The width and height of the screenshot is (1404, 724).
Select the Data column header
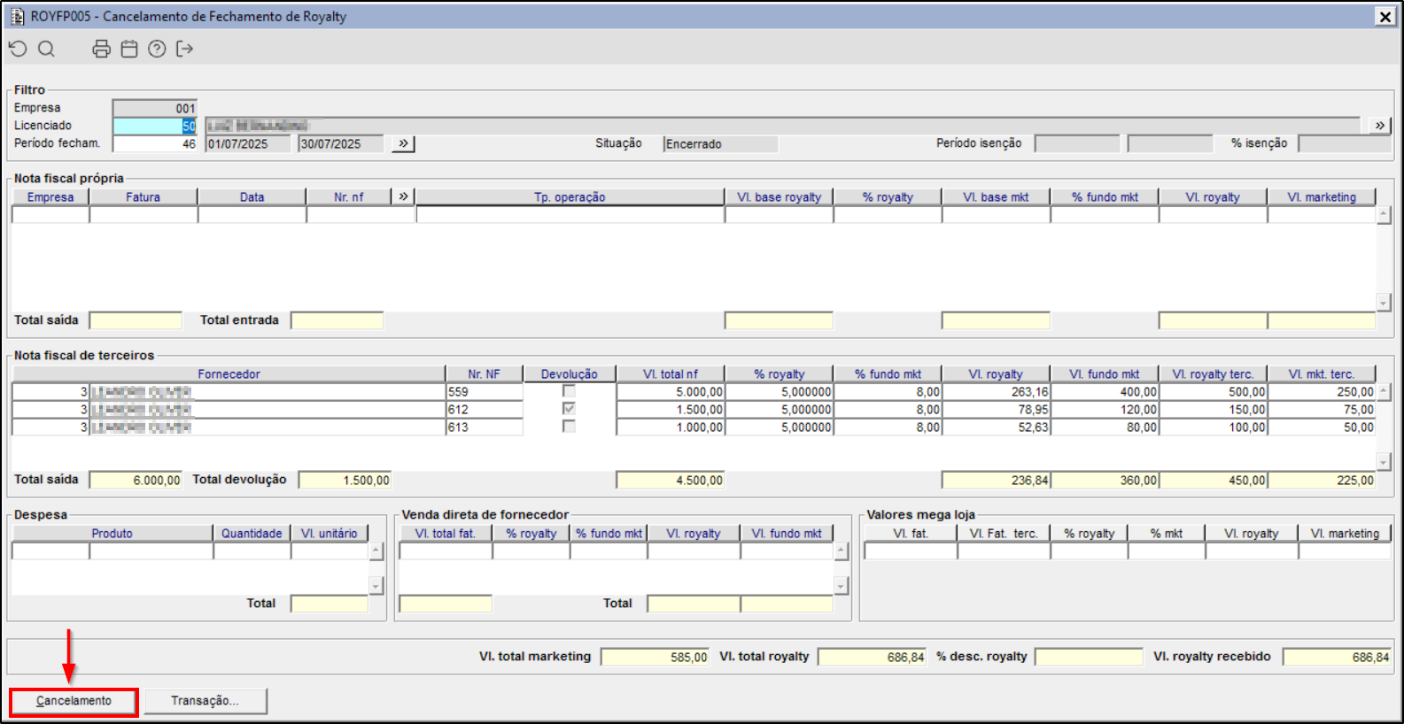pyautogui.click(x=252, y=197)
